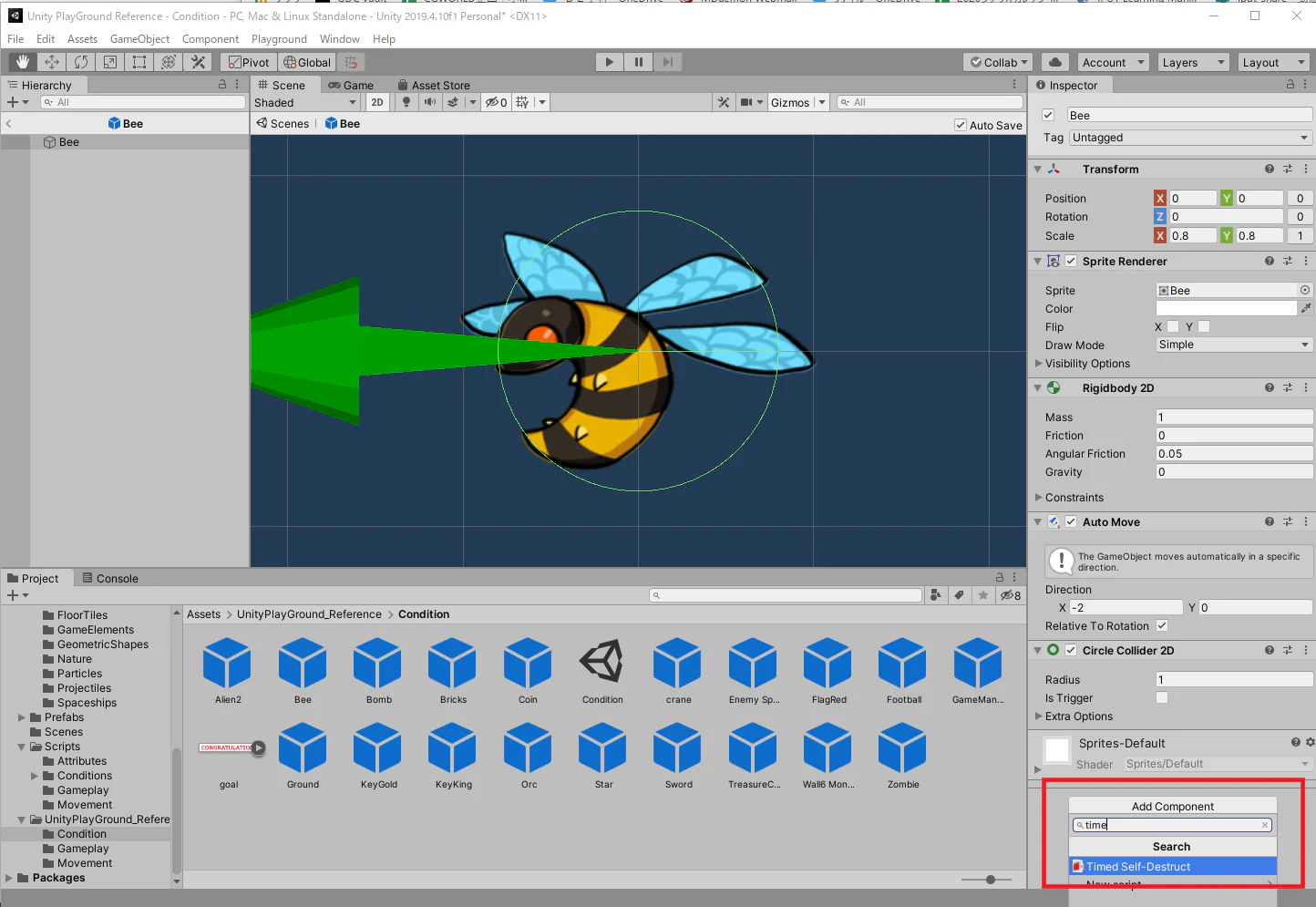Select the Scale tool

click(110, 62)
